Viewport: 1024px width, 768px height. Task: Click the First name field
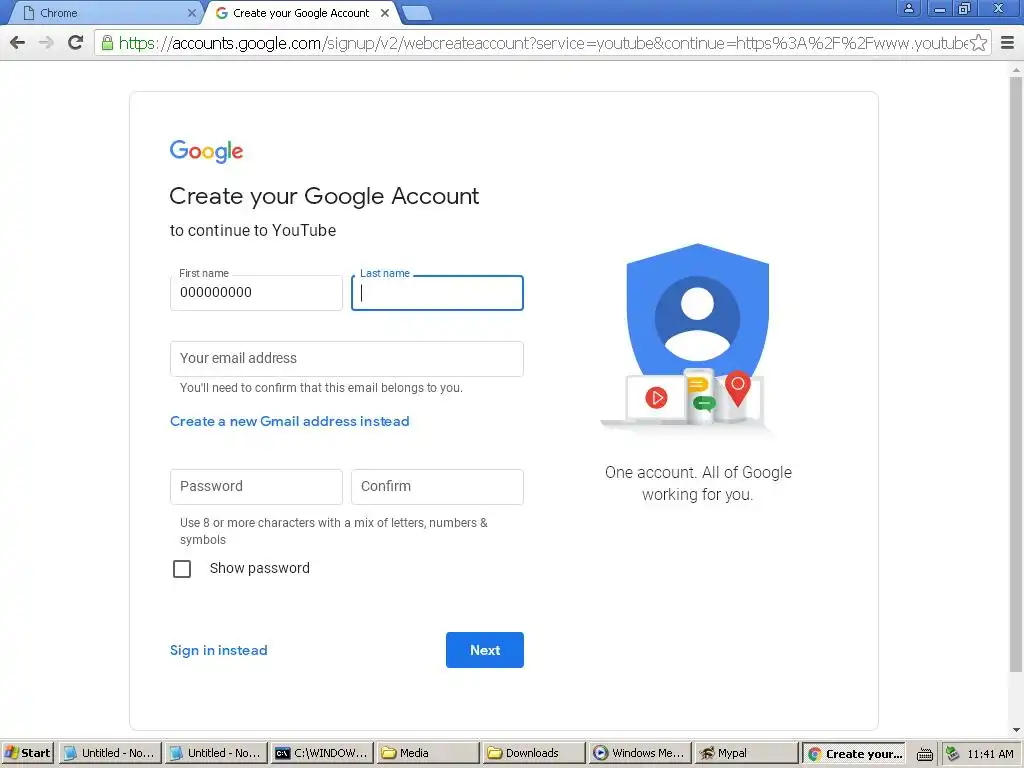coord(256,293)
